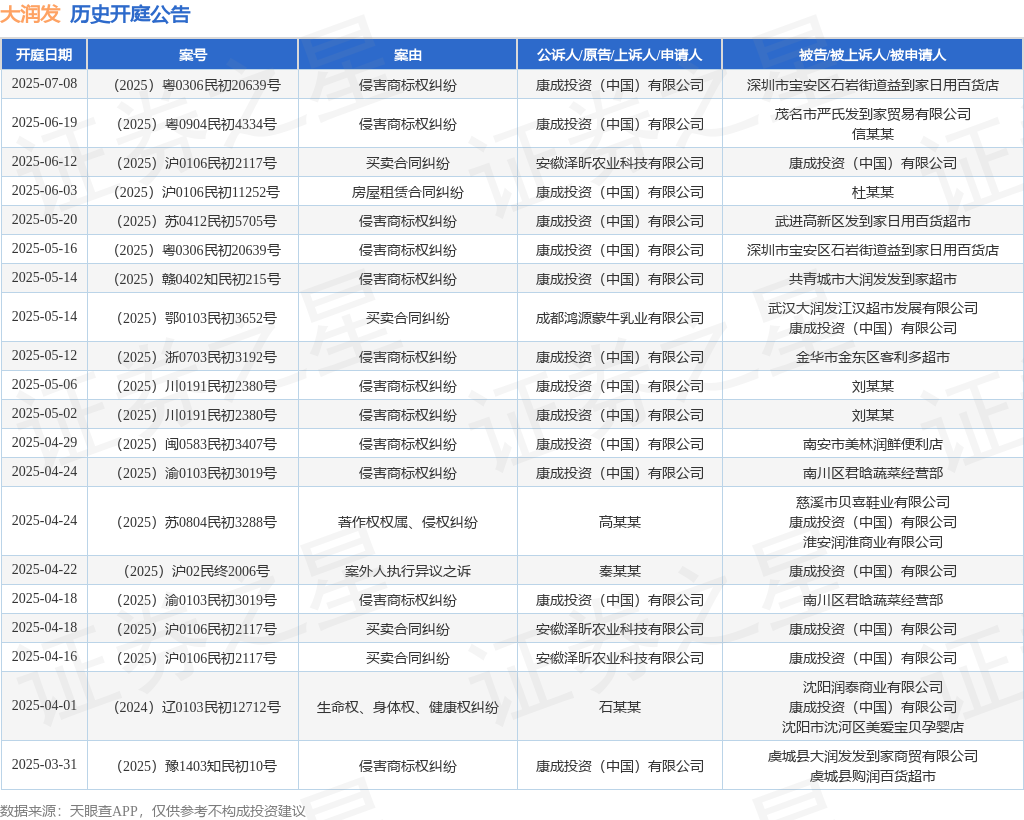The image size is (1024, 820).
Task: Click the 公诉人/原告/上诉人/申请人 column header
Action: (x=619, y=55)
